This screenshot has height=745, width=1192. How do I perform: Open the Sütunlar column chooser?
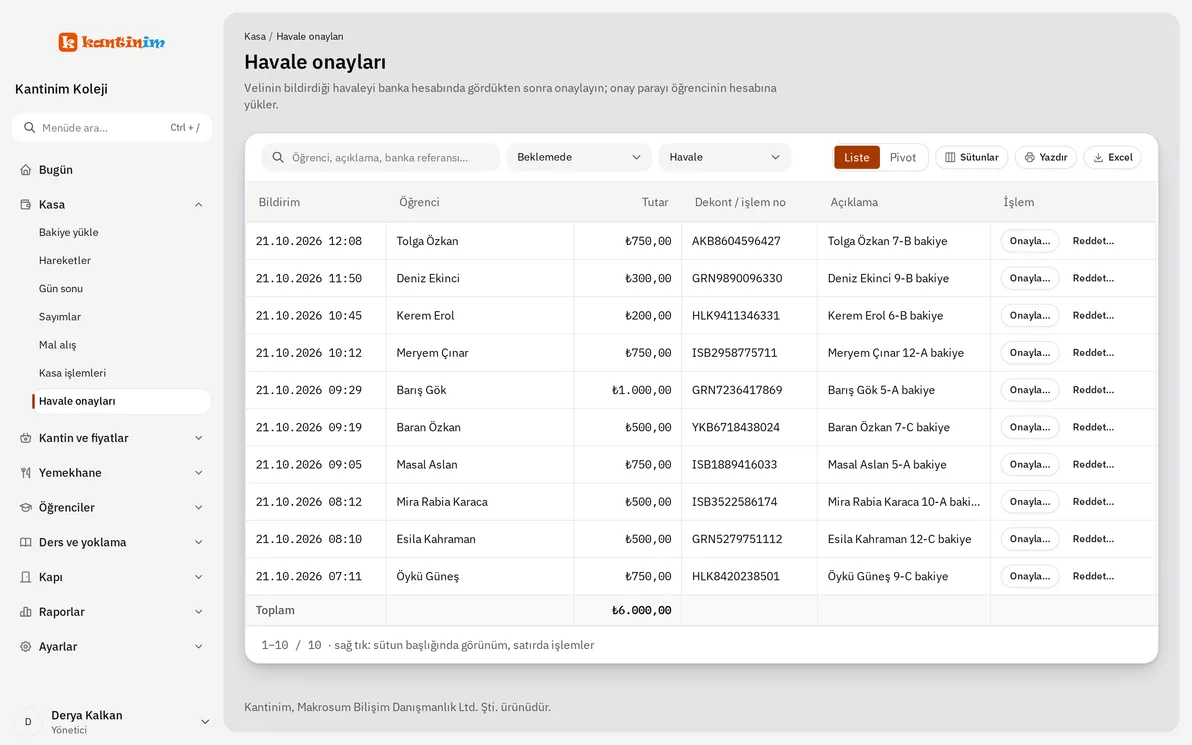point(972,157)
